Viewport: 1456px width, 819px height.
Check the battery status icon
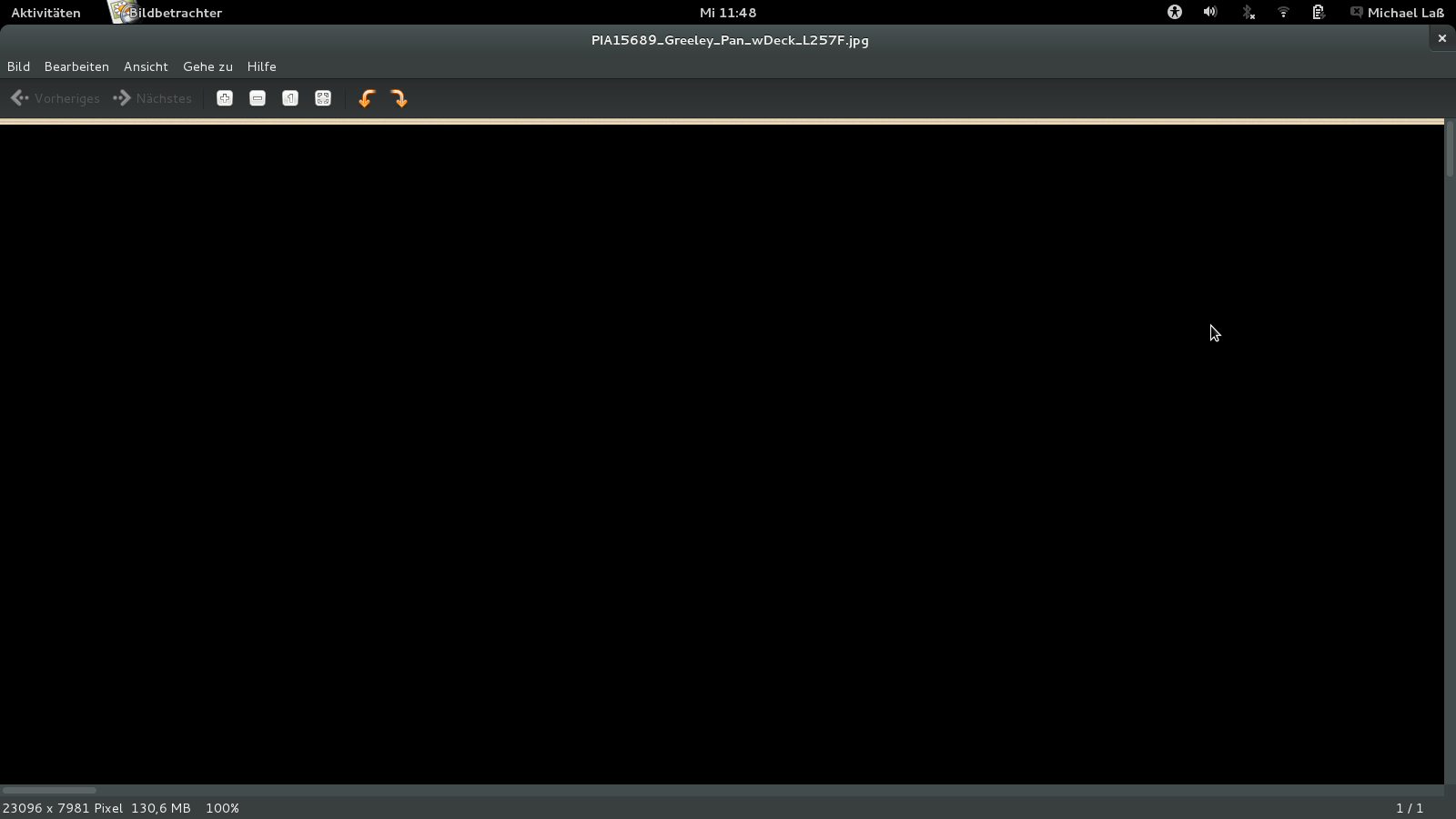coord(1318,12)
